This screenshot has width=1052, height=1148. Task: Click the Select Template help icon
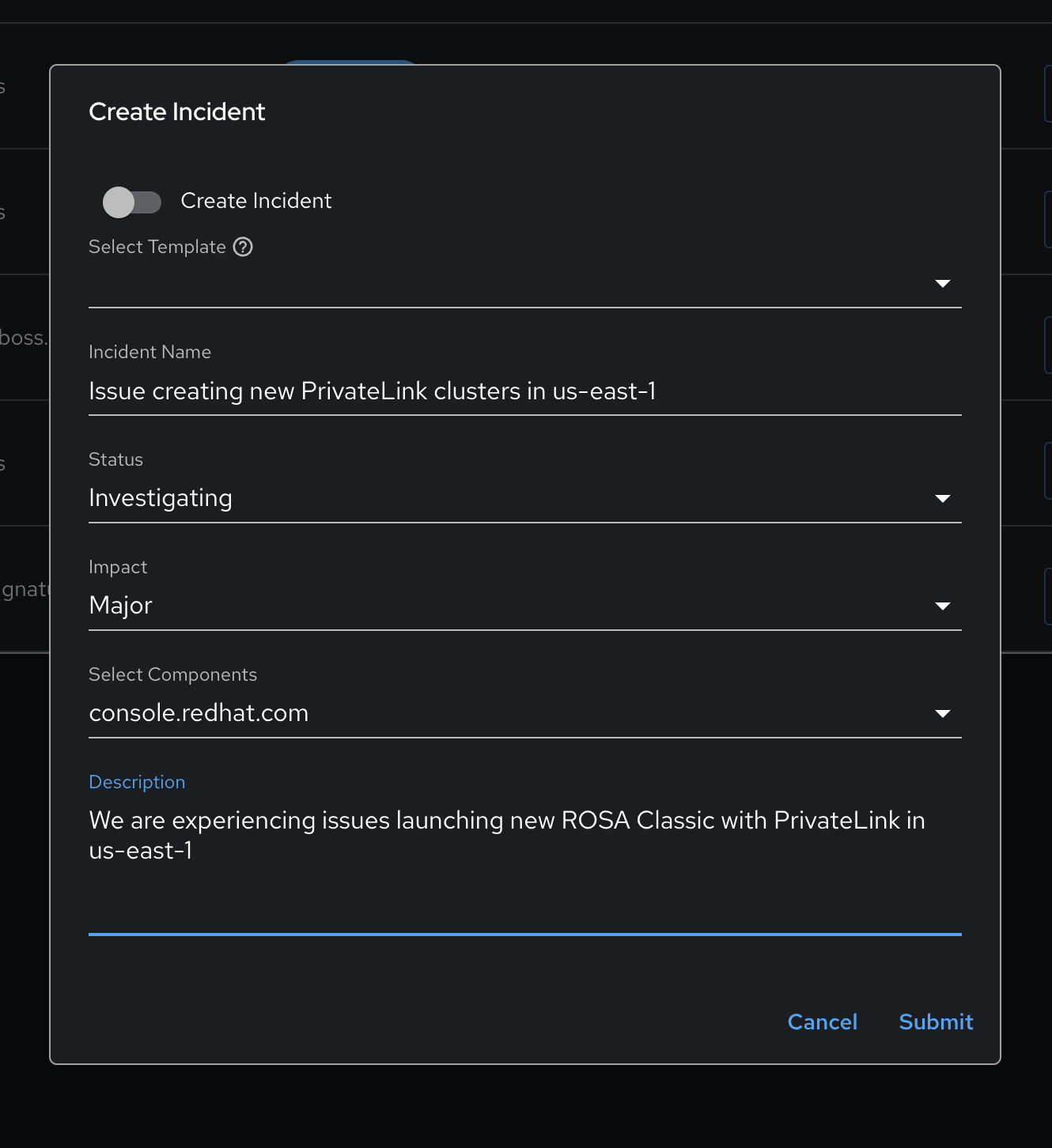coord(244,247)
